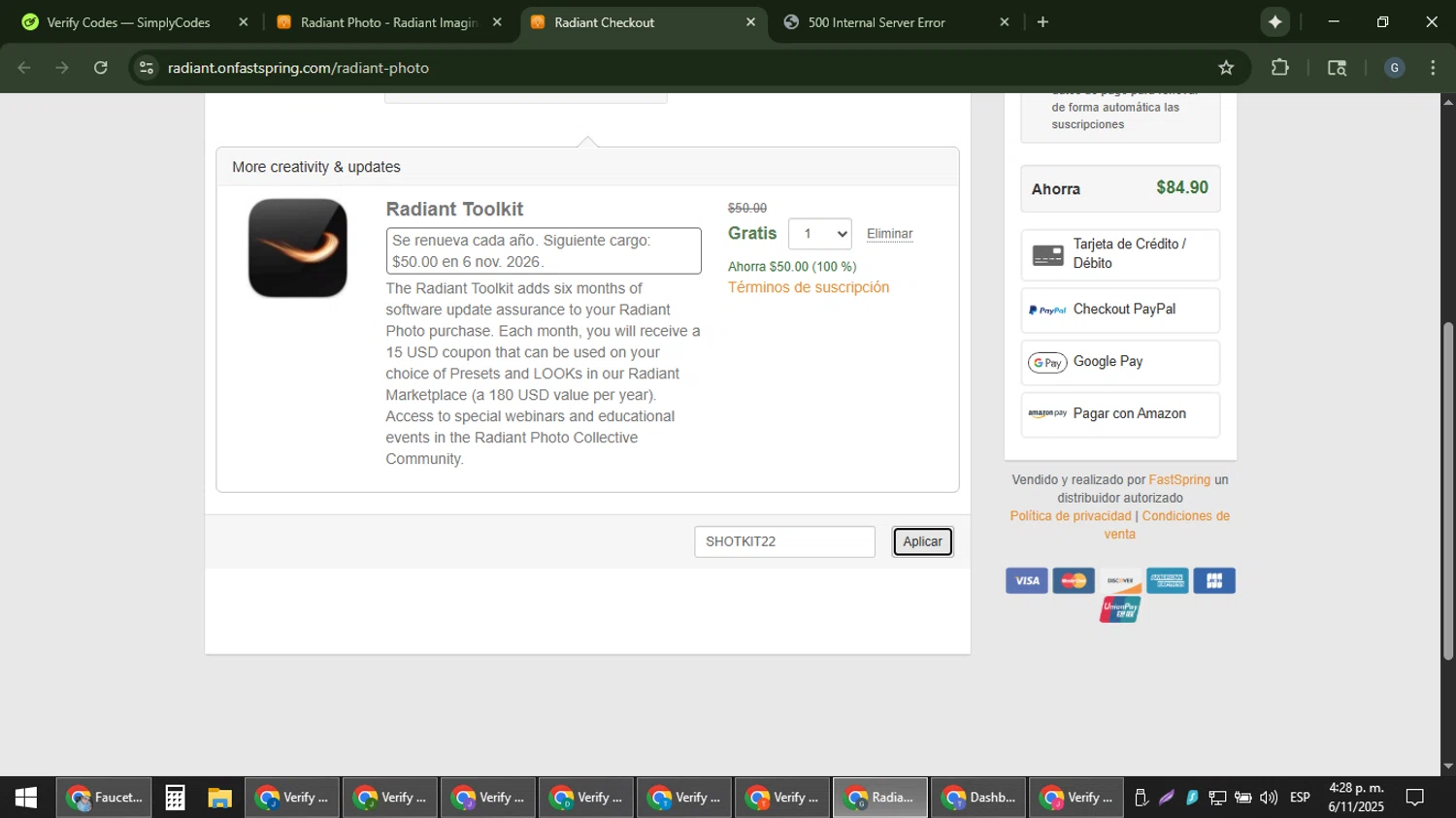Open the network status tray icon
Screen dimensions: 1456x818
point(1217,798)
